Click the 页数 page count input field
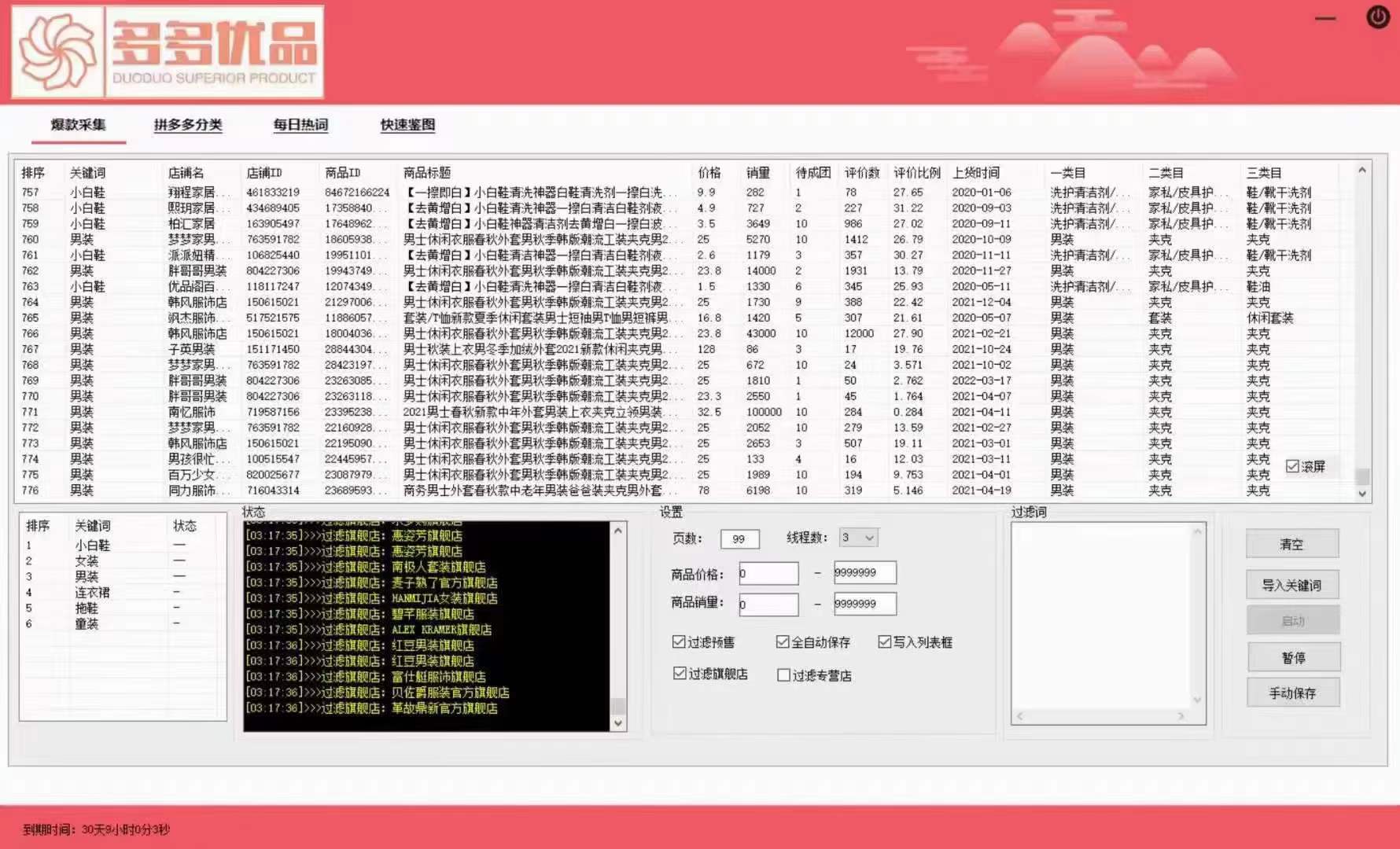This screenshot has height=849, width=1400. 739,538
